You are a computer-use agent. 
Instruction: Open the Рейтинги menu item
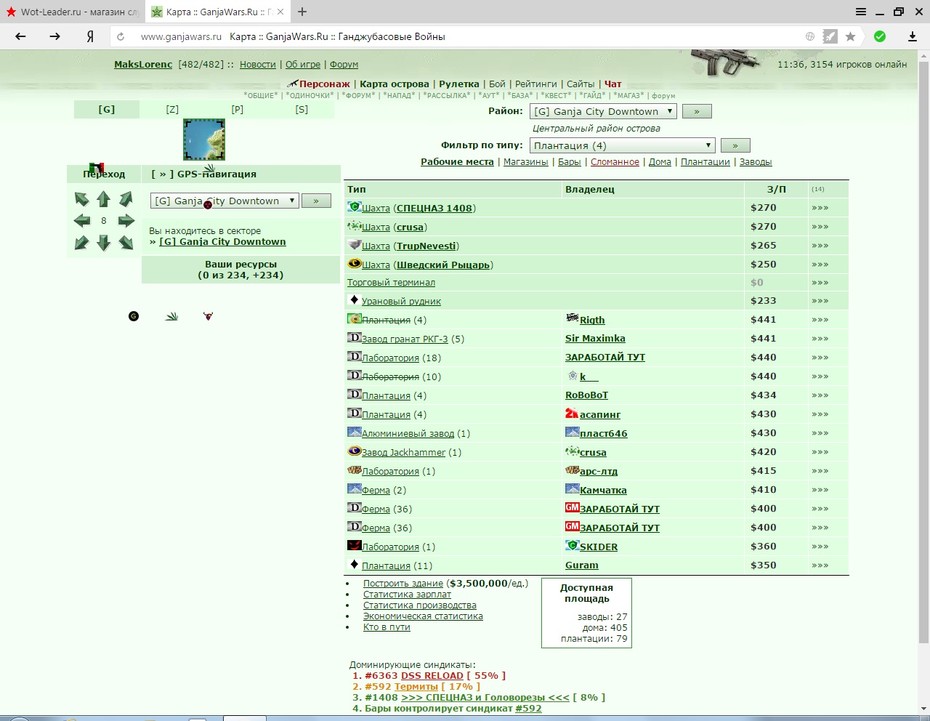536,84
